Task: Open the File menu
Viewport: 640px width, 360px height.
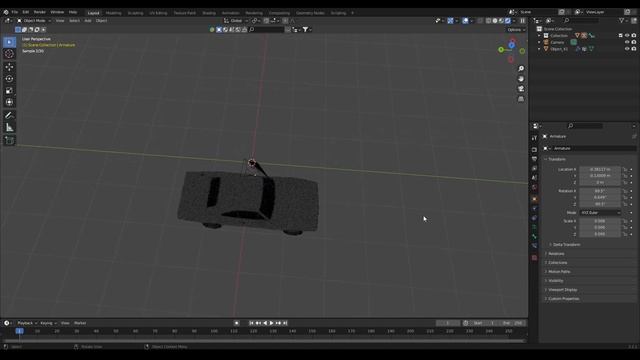Action: pyautogui.click(x=15, y=12)
